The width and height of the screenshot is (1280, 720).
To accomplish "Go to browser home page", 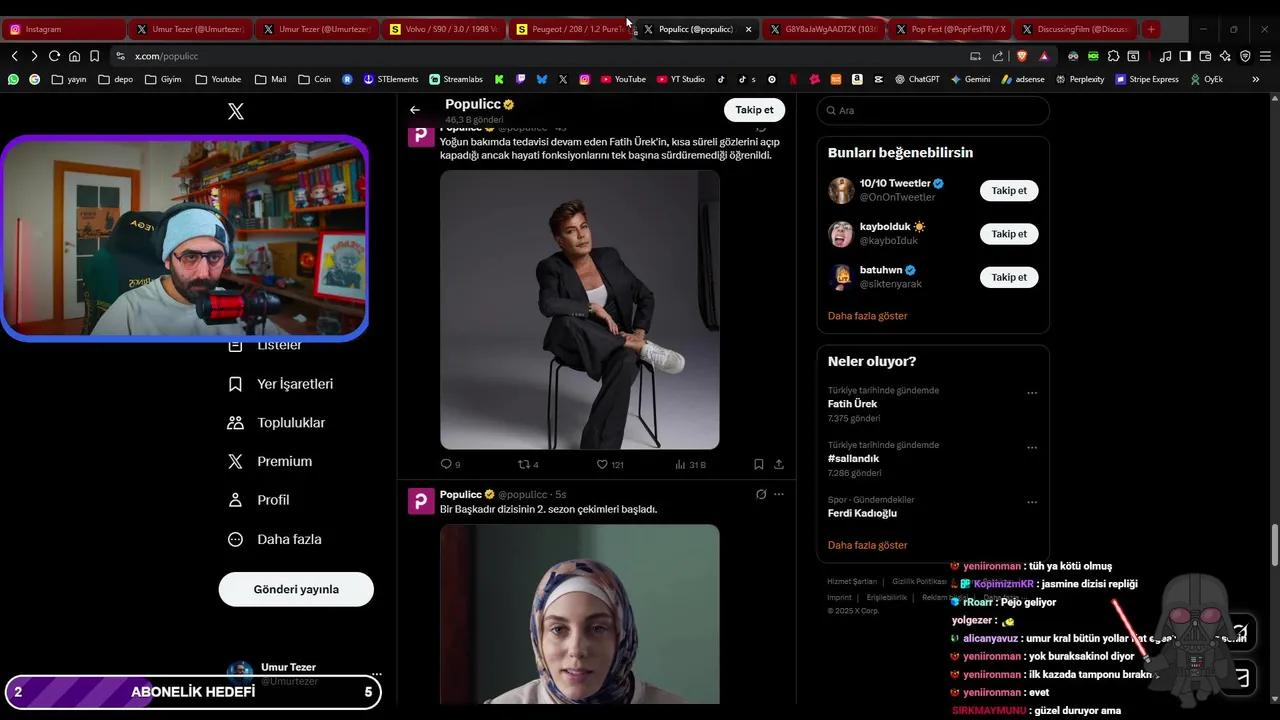I will pos(74,56).
